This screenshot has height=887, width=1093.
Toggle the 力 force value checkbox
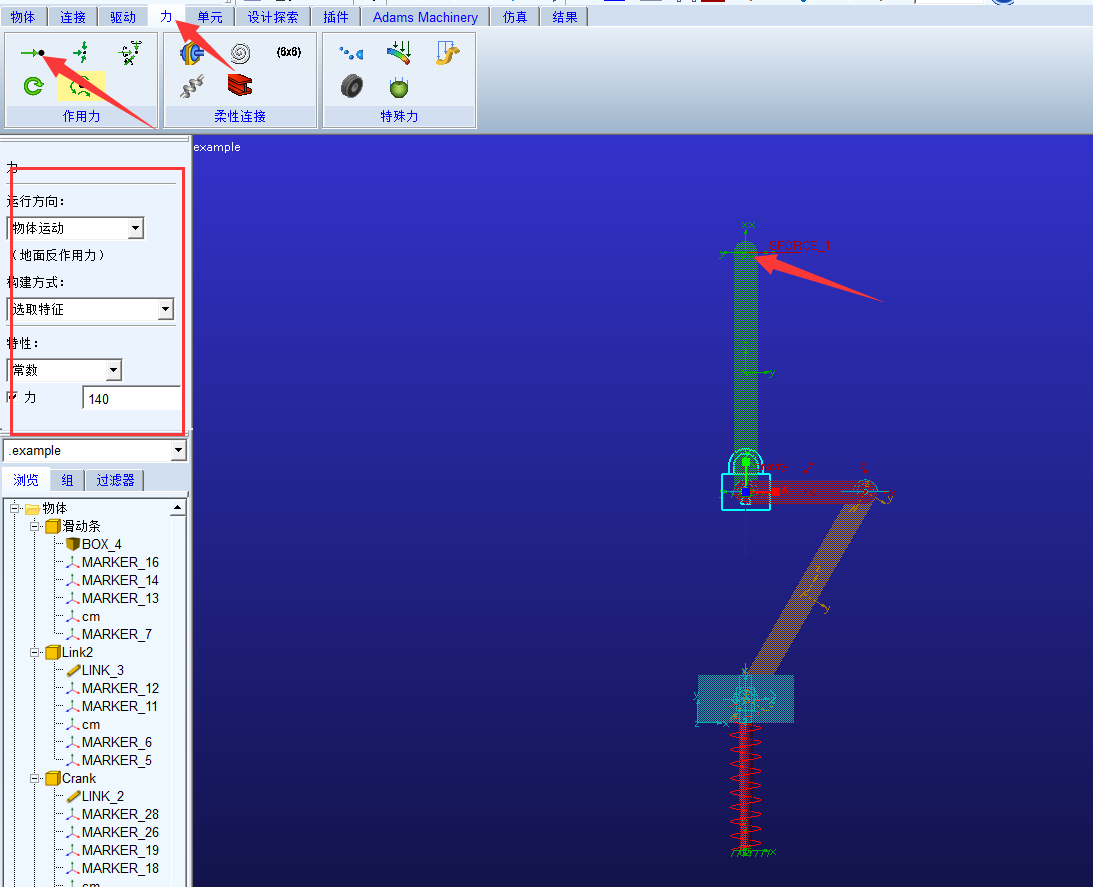pyautogui.click(x=13, y=397)
